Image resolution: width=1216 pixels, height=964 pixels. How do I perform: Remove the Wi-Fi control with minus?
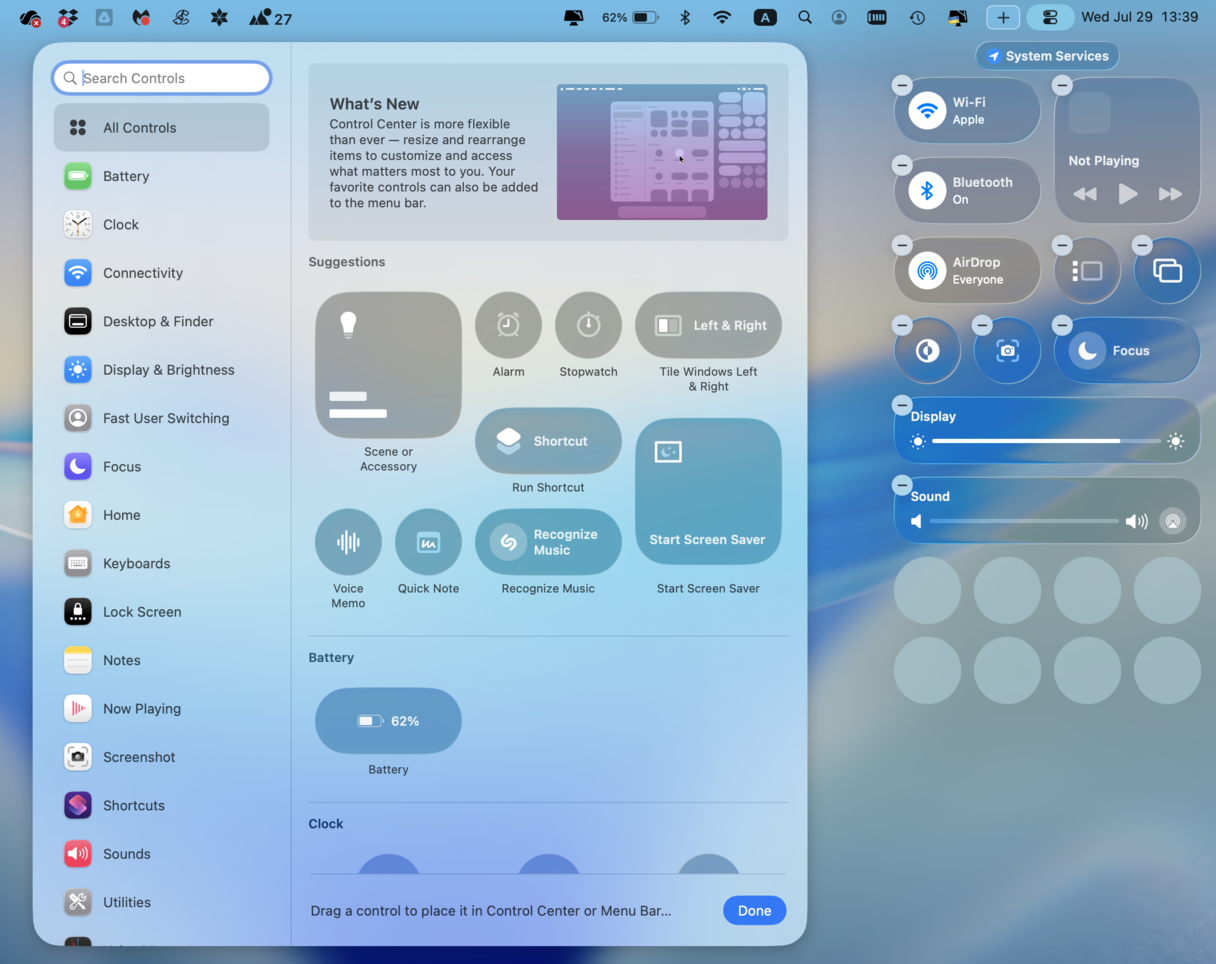click(902, 86)
